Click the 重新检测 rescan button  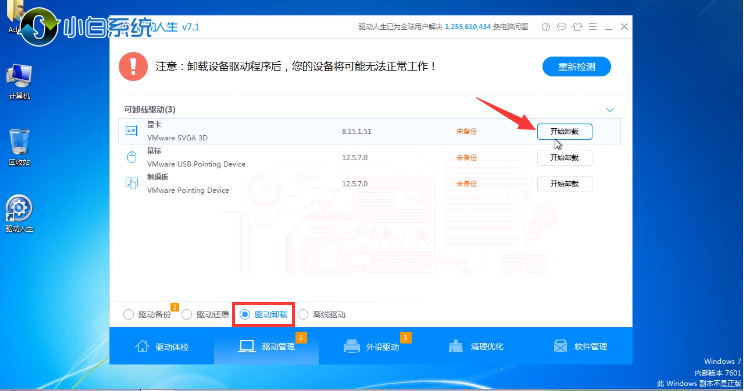pyautogui.click(x=577, y=67)
